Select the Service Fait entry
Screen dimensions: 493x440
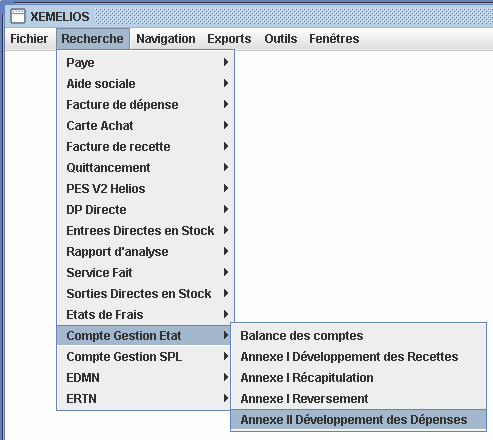point(146,272)
